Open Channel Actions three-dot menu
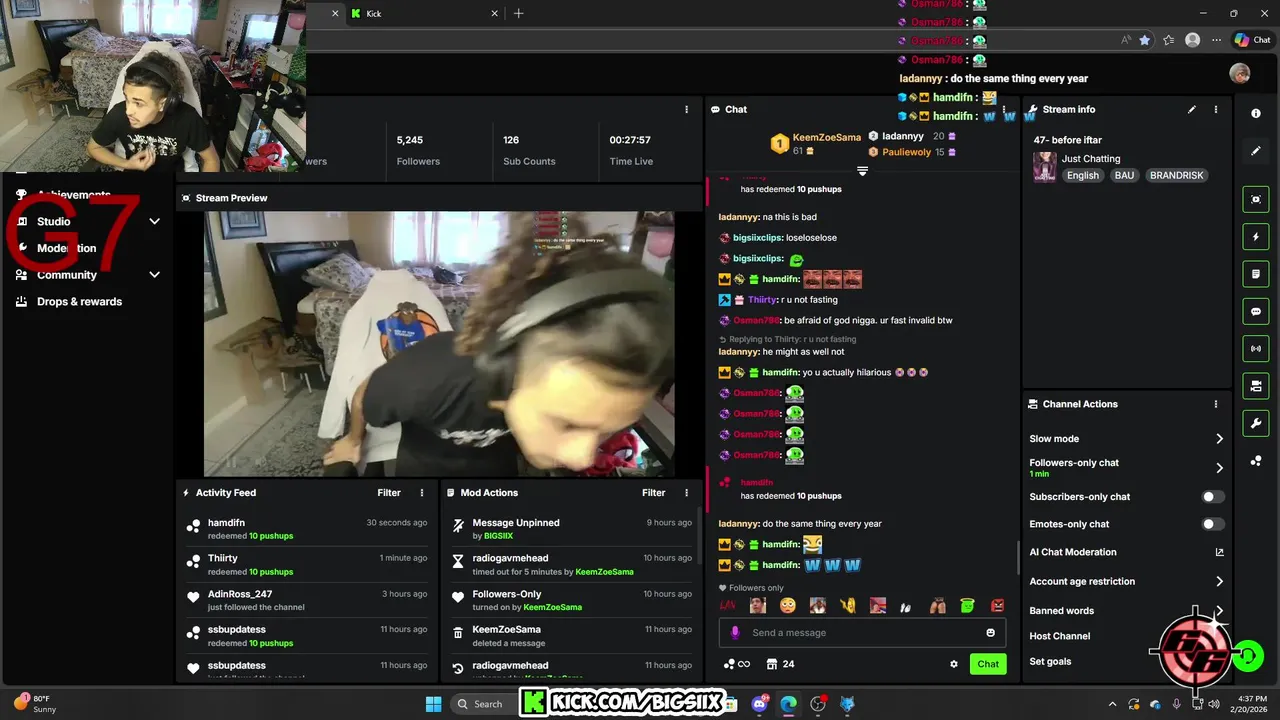The height and width of the screenshot is (720, 1280). pyautogui.click(x=1216, y=405)
